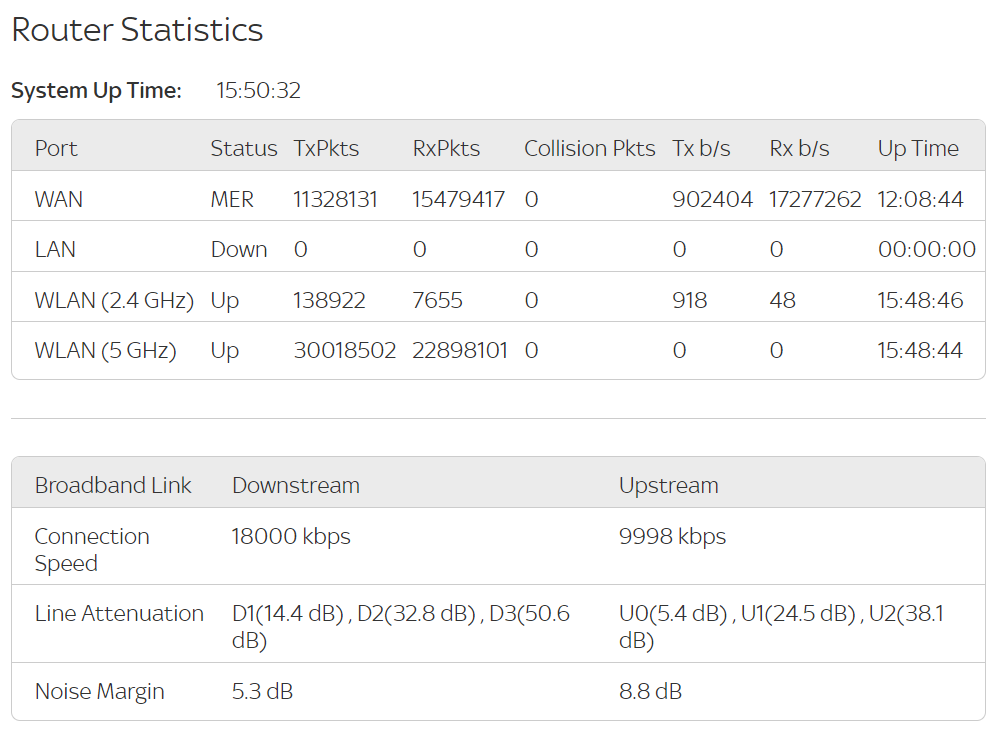Click the Rx b/s column header

(x=799, y=148)
